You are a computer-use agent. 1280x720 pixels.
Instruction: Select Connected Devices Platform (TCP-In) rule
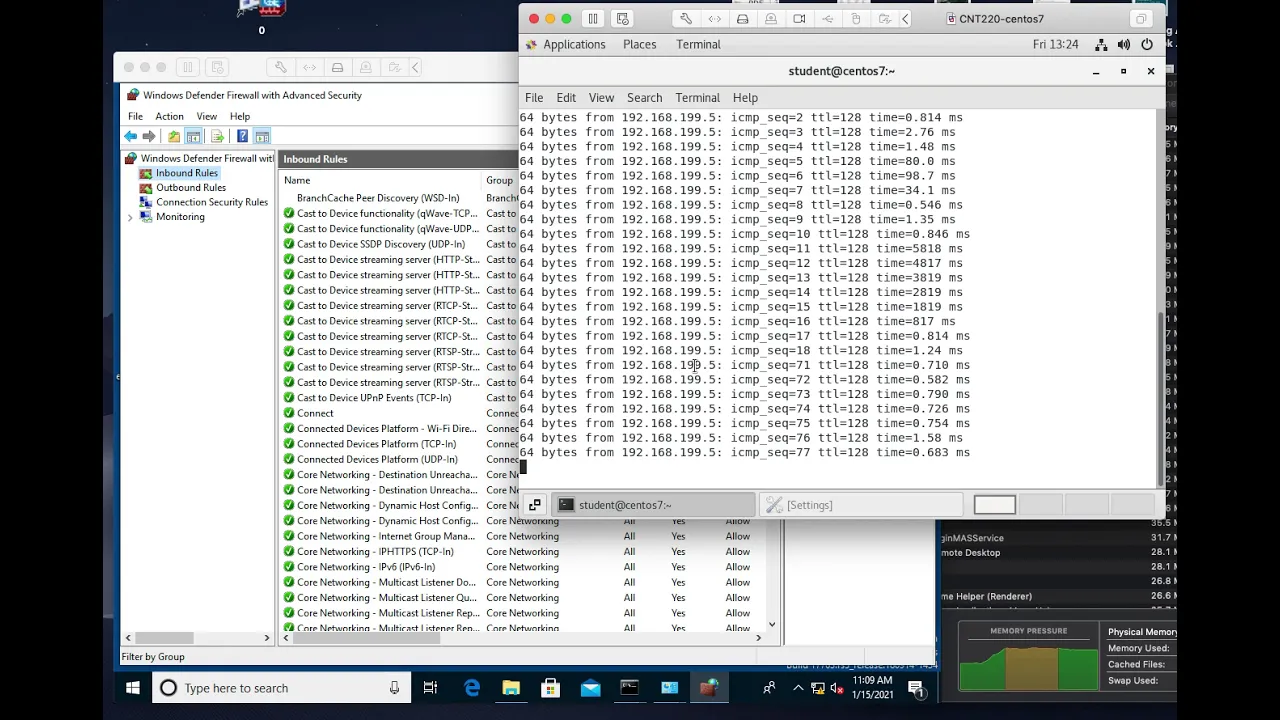click(376, 444)
